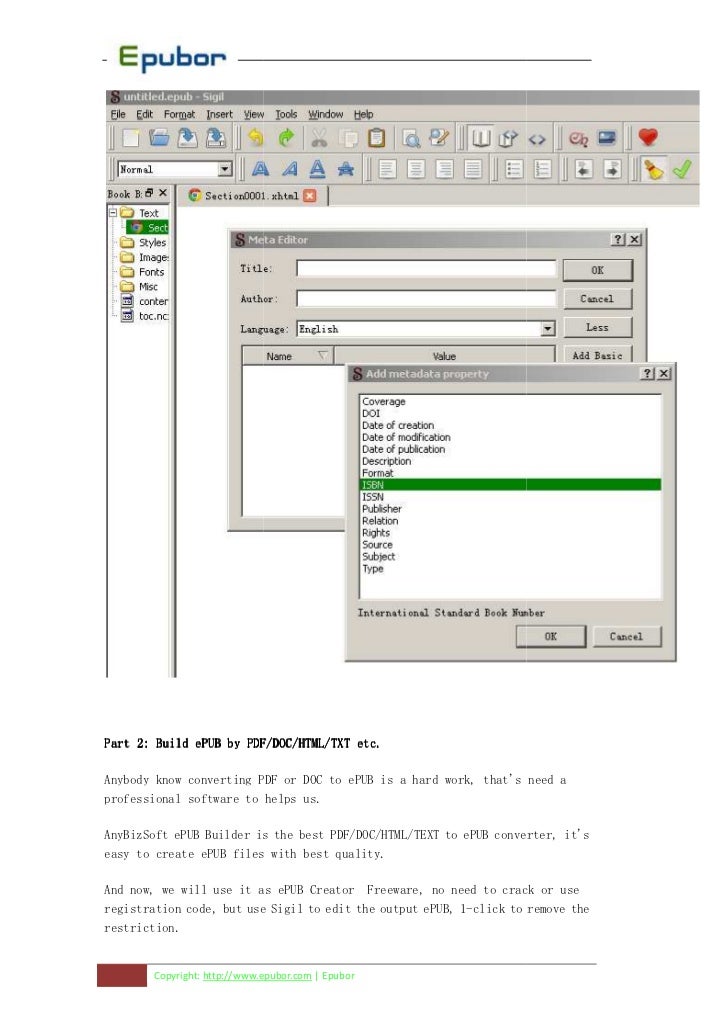Justify text alignment
728x1031 pixels.
pos(473,170)
